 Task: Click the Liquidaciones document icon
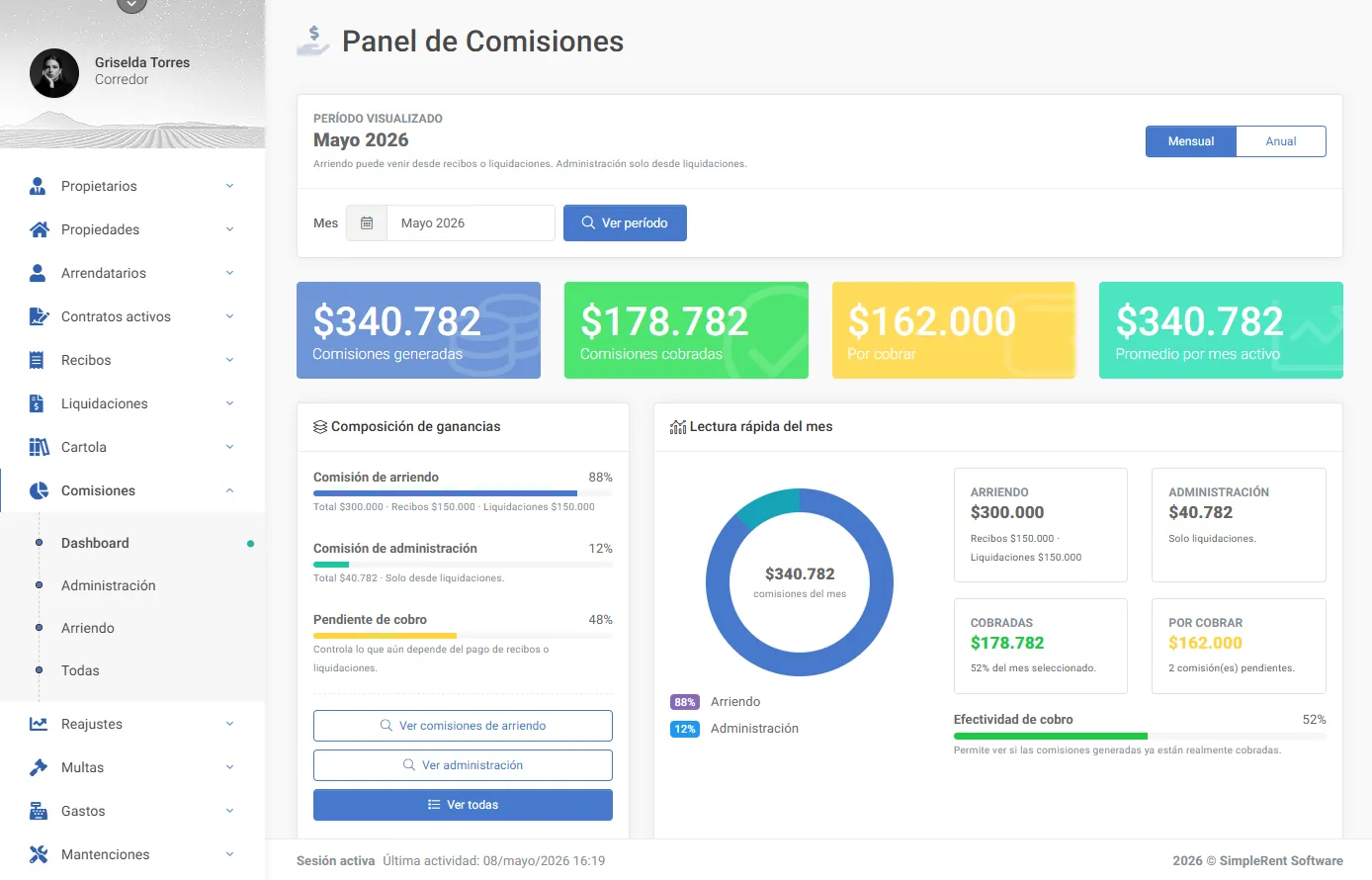[37, 403]
